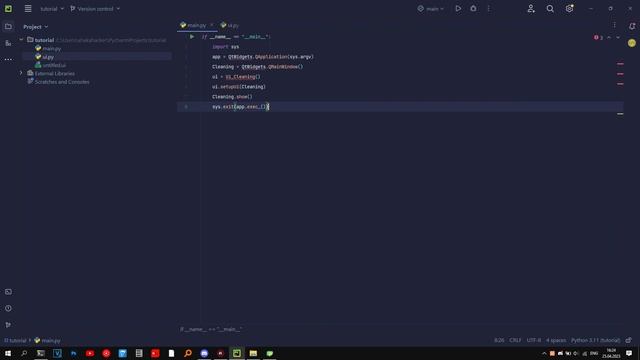This screenshot has height=360, width=640.
Task: Toggle read-only lock icon in status bar
Action: (629, 340)
